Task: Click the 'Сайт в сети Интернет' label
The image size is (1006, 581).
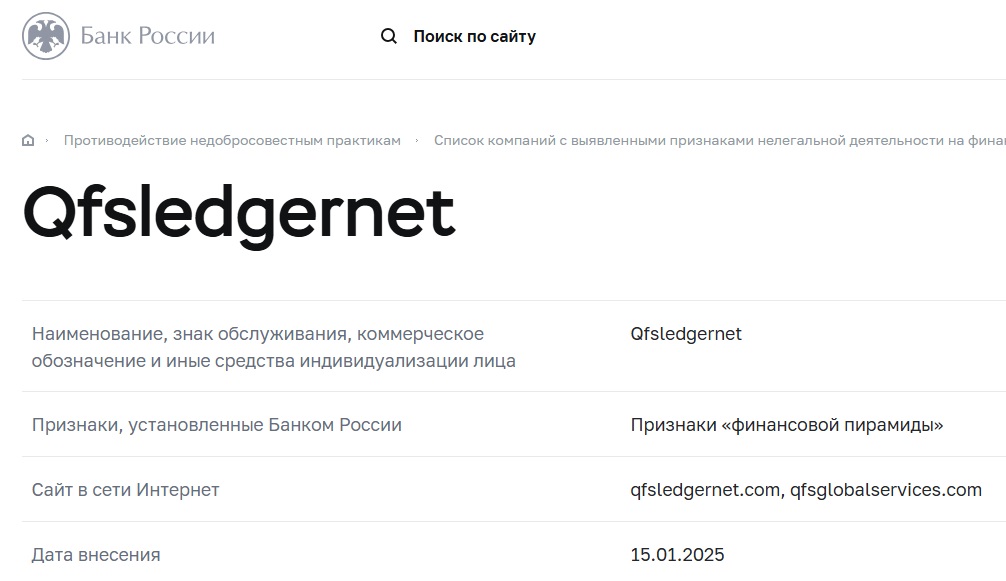Action: [125, 490]
